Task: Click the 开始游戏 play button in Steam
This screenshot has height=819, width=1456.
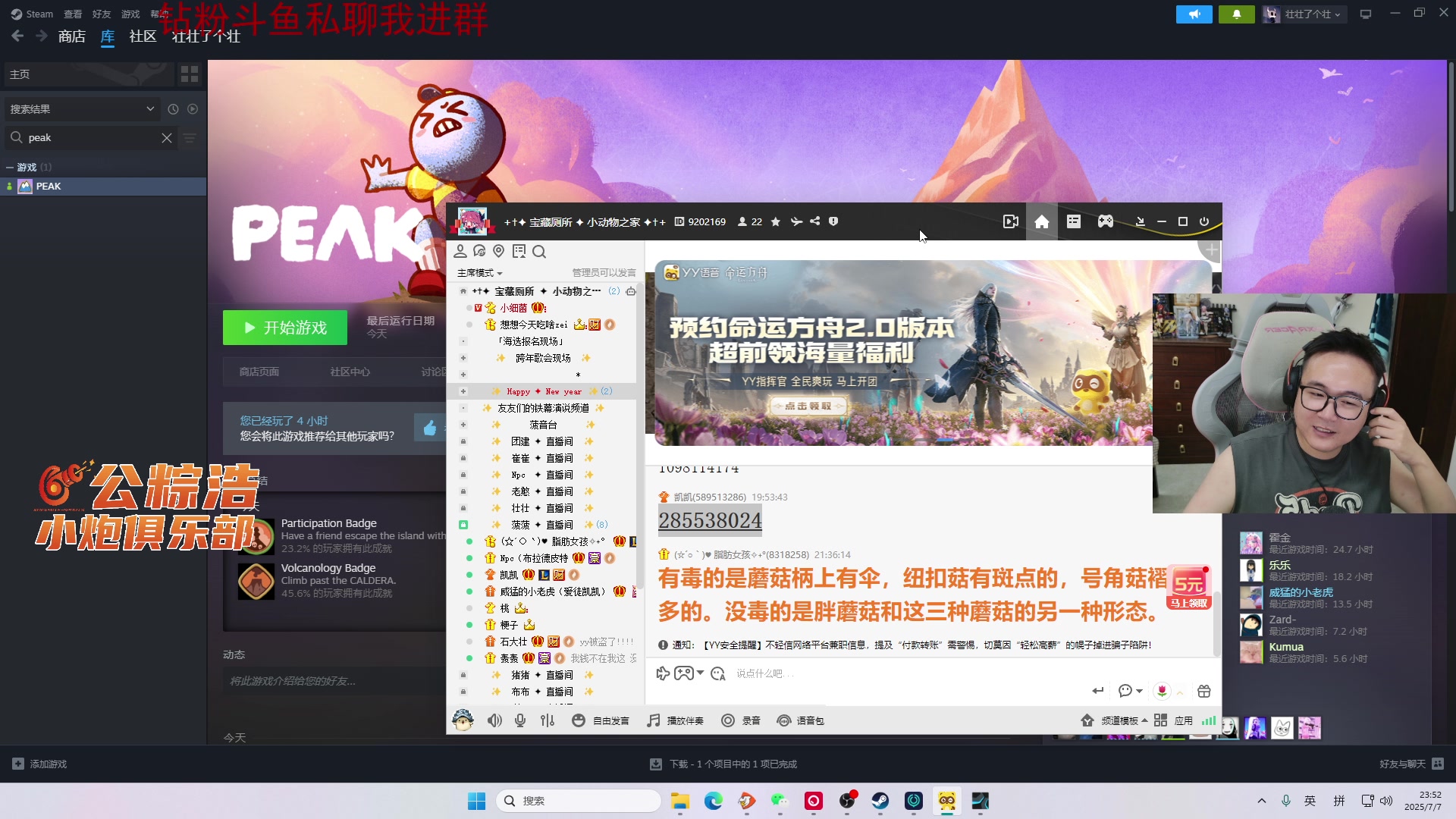Action: (285, 328)
